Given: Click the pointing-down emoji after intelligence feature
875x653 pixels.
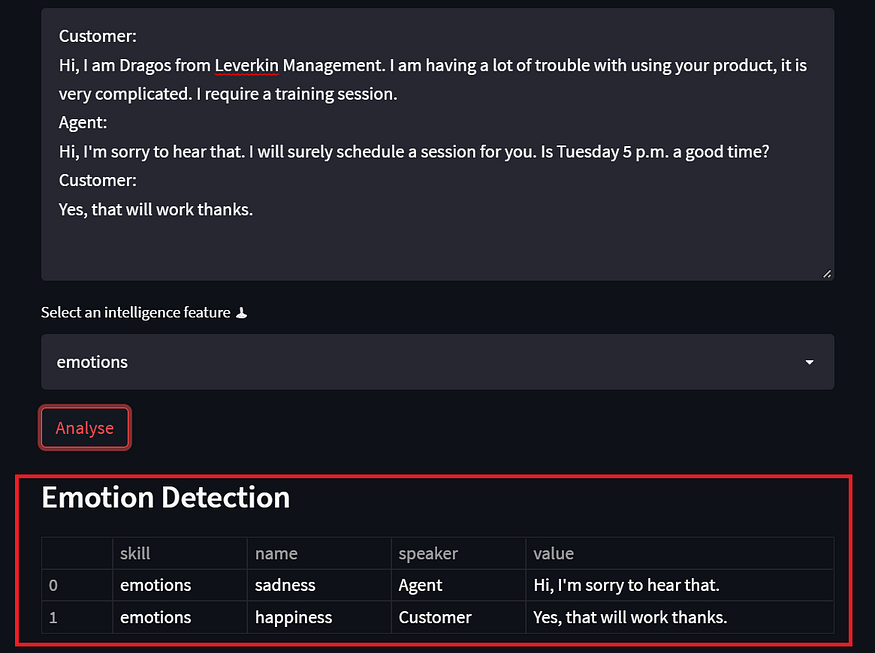Looking at the screenshot, I should pos(241,313).
